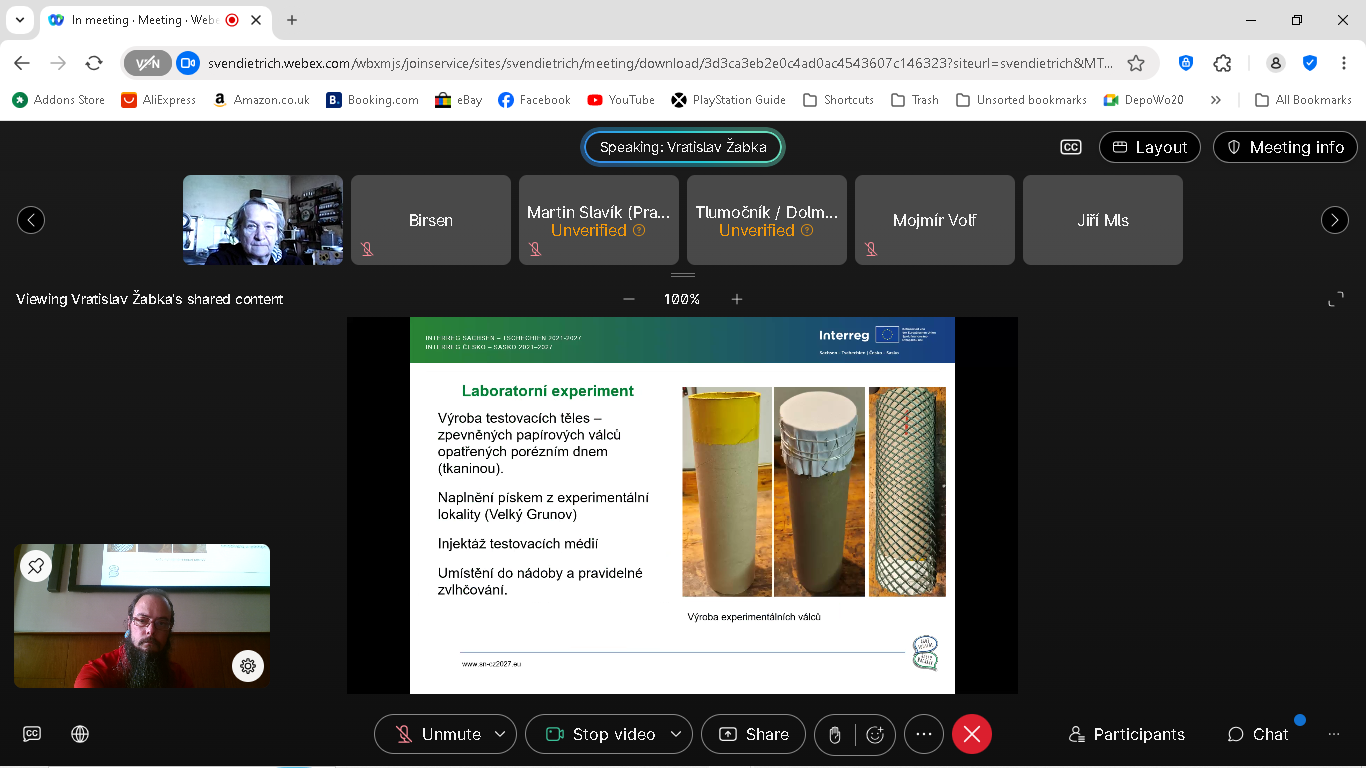
Task: Open the Chrome tab search dropdown
Action: point(19,20)
